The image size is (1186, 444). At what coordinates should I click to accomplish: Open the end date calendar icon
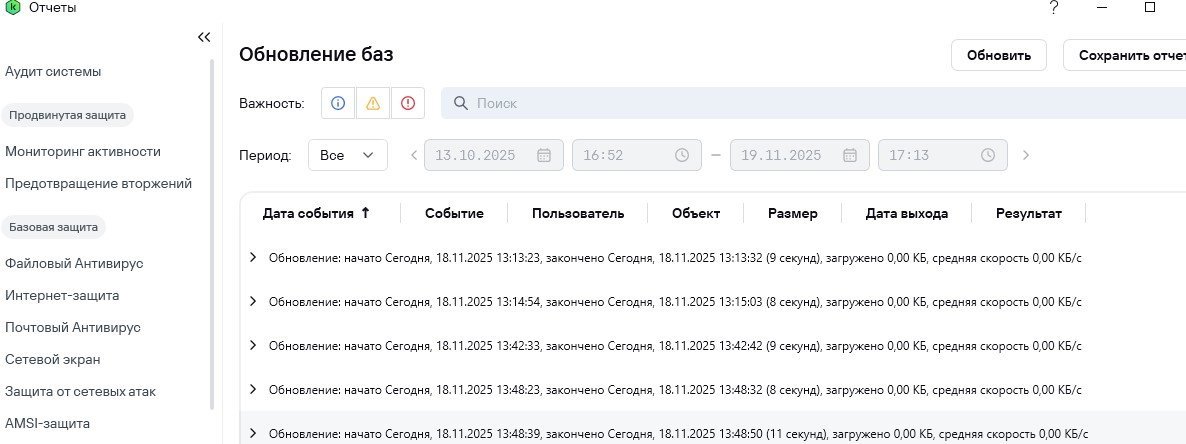pyautogui.click(x=850, y=155)
